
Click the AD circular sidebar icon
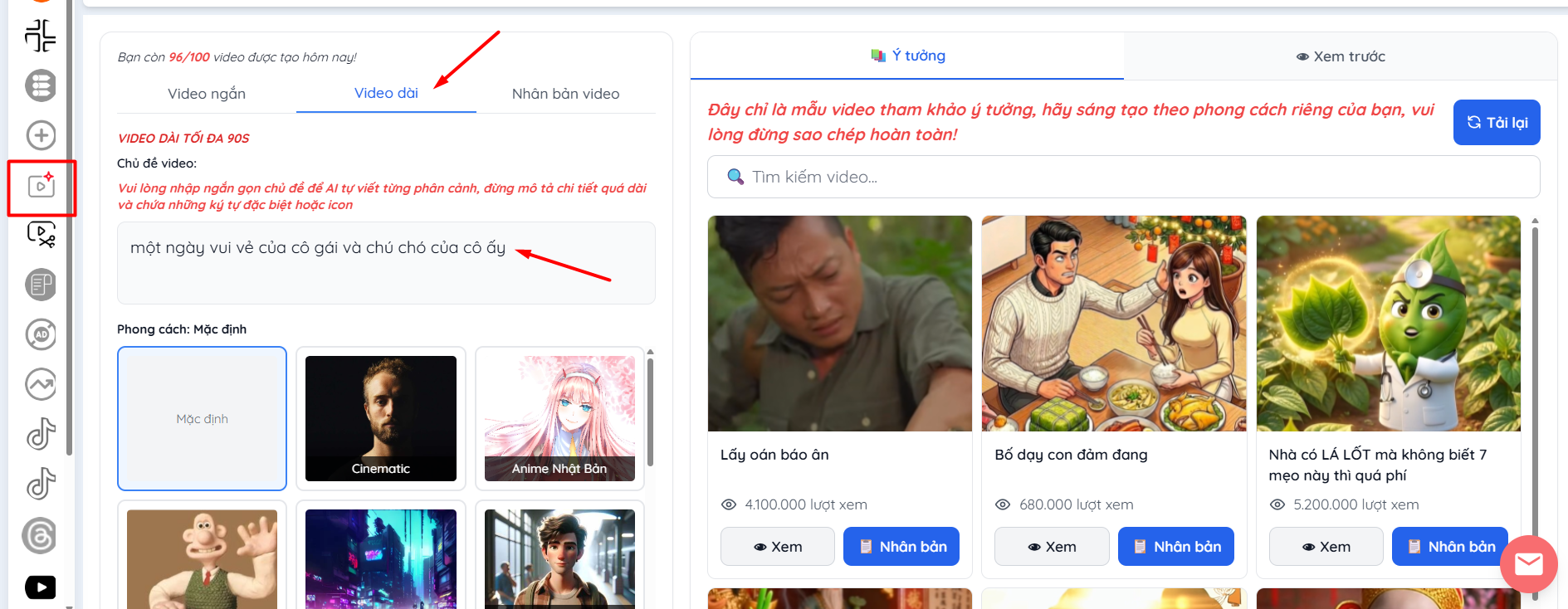[x=41, y=334]
